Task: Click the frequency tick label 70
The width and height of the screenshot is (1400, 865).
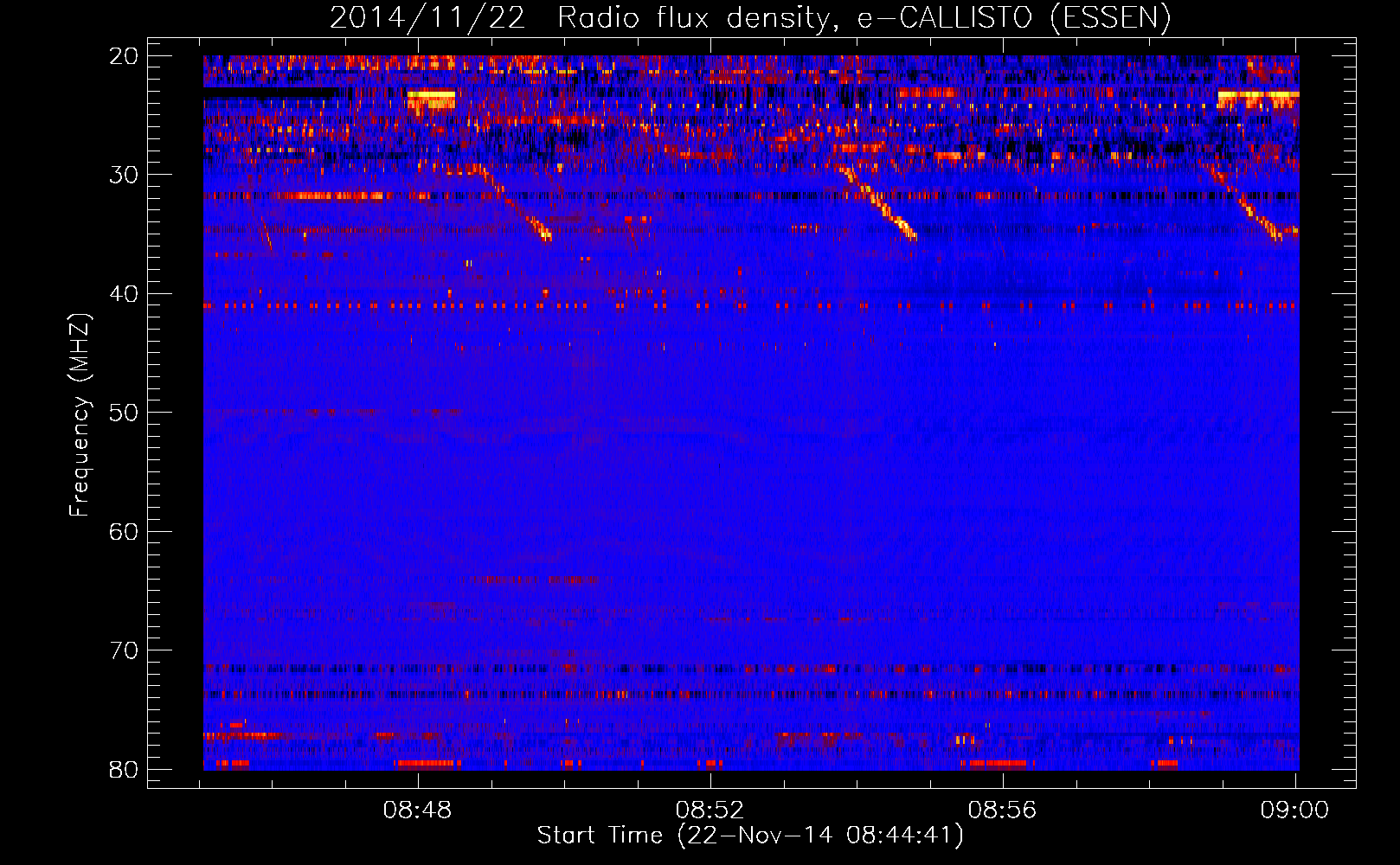Action: pyautogui.click(x=124, y=650)
